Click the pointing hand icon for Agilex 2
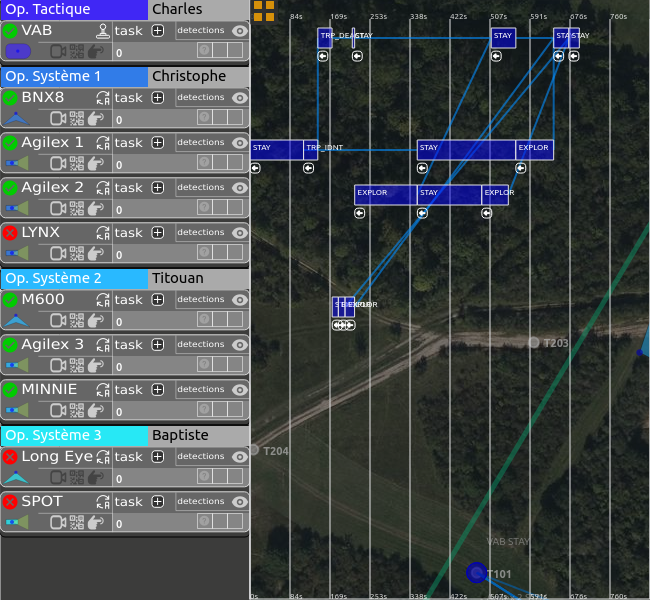 pos(96,208)
